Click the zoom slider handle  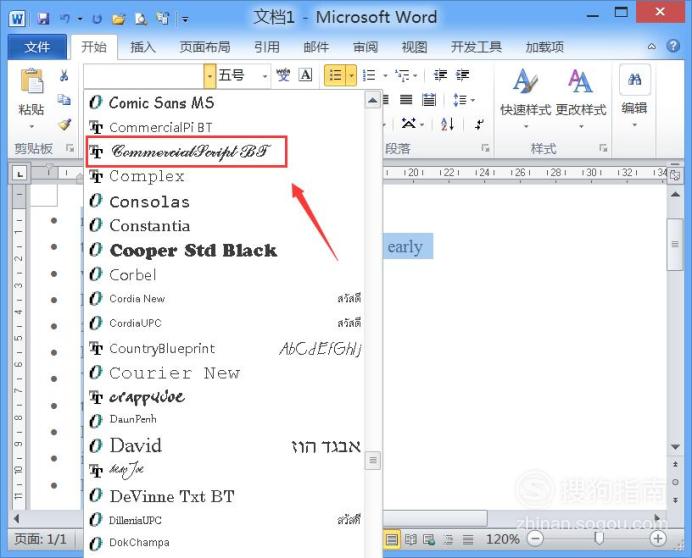pos(599,538)
